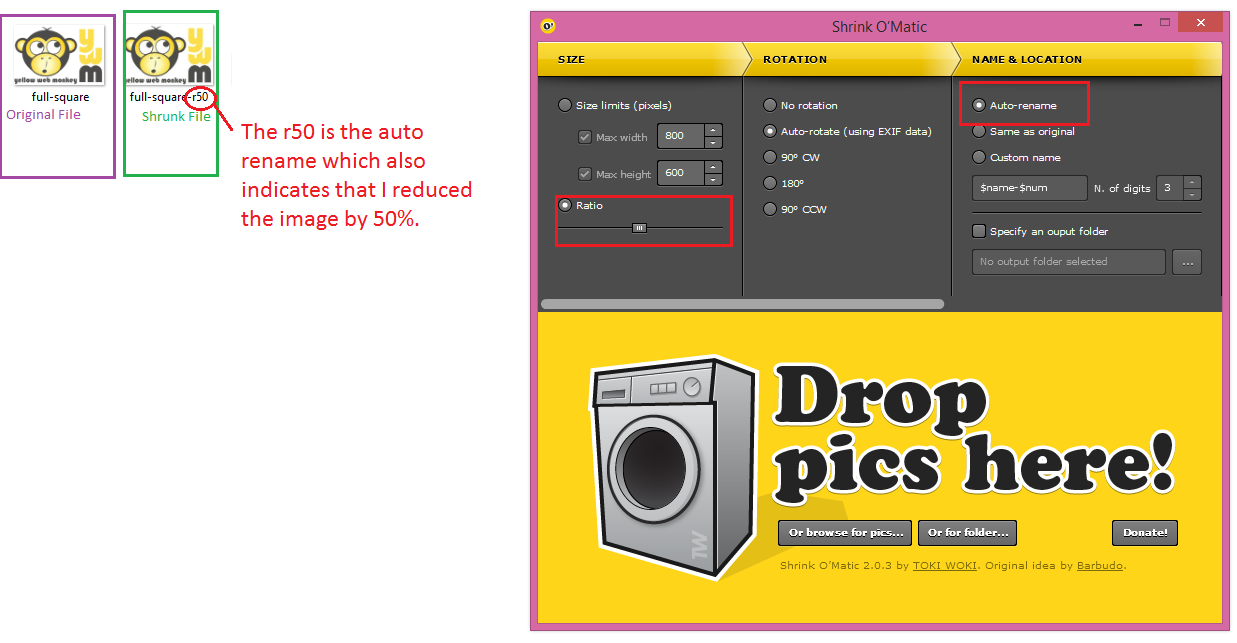Select the Auto-rename option

click(979, 105)
